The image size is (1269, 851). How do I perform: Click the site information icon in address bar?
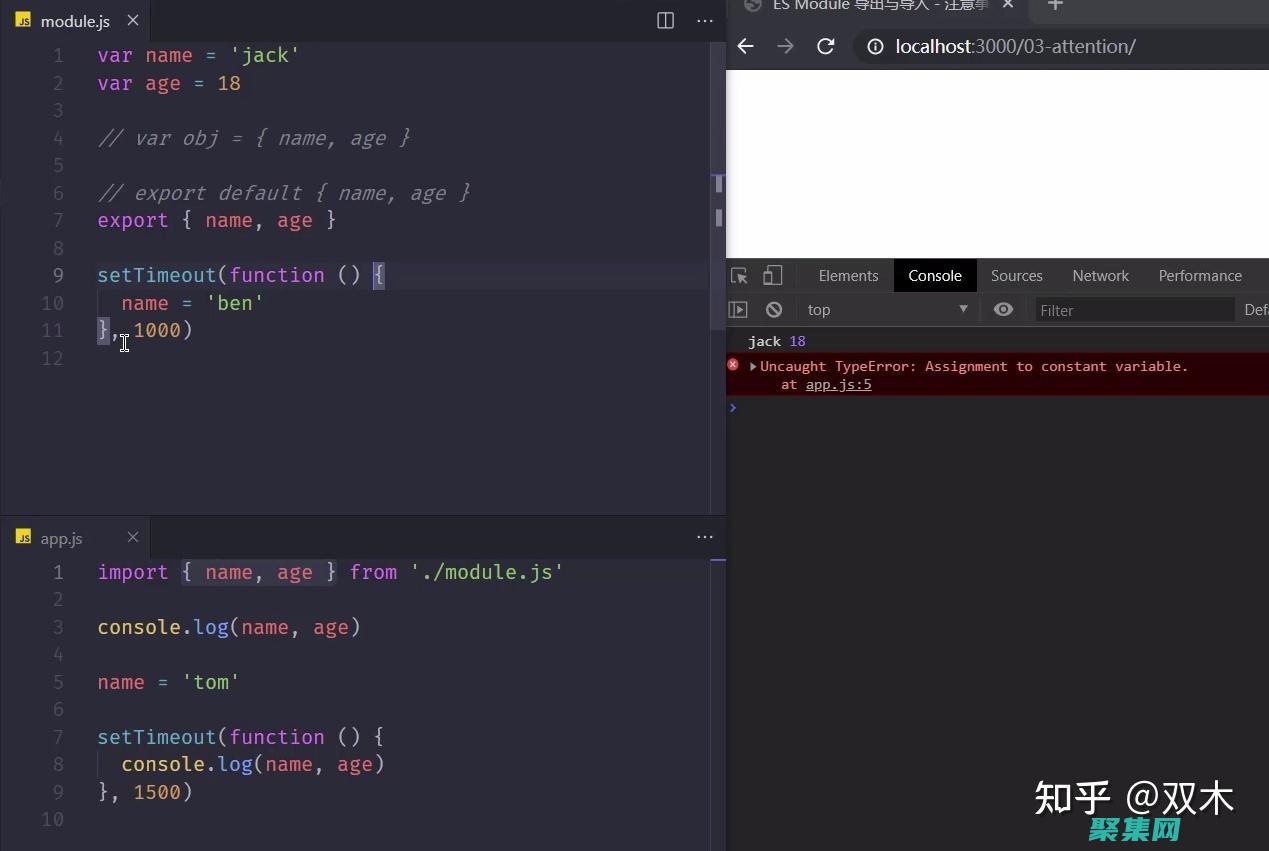point(875,46)
